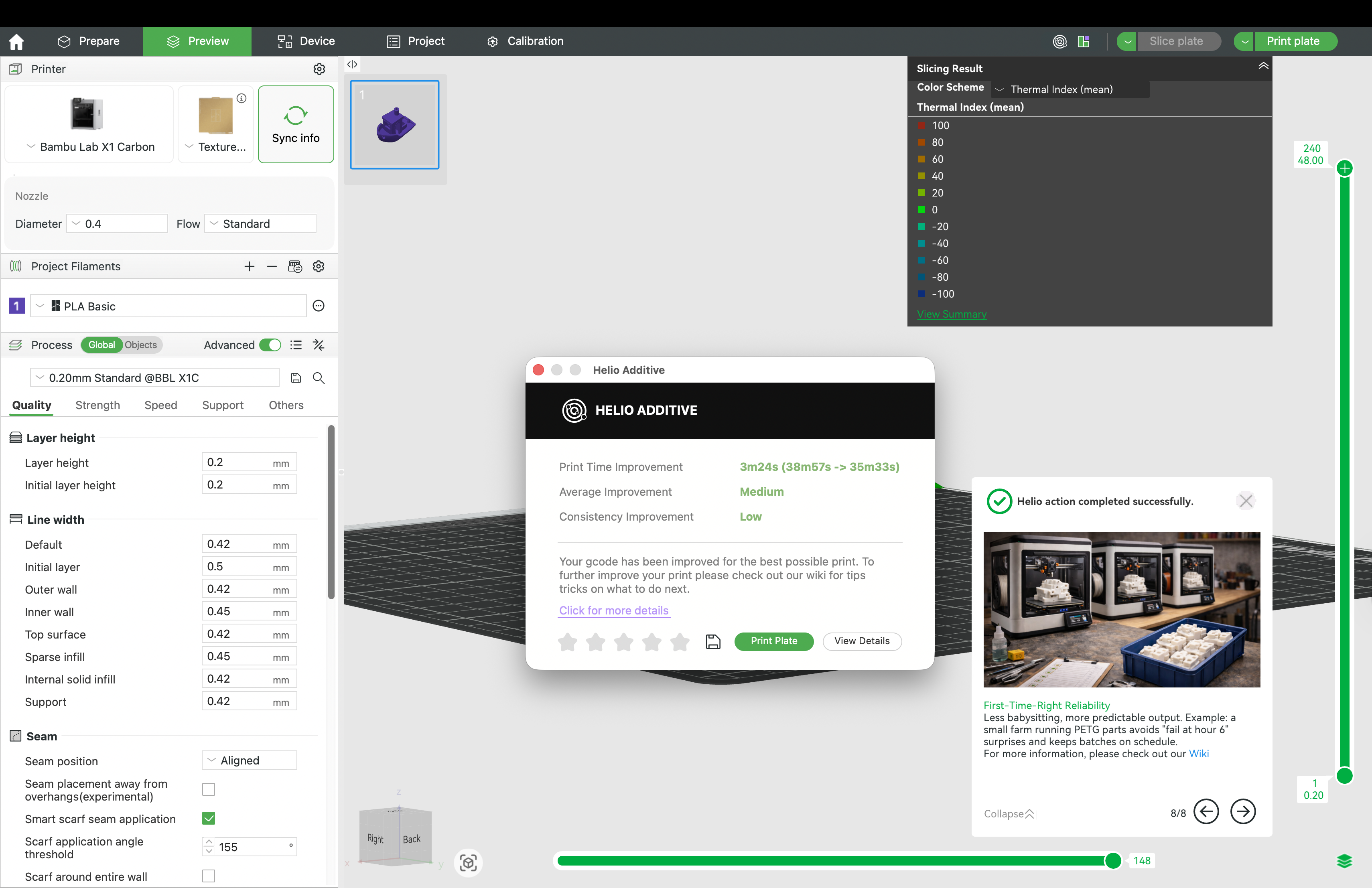Click the home icon in top bar
Image resolution: width=1372 pixels, height=888 pixels.
[17, 41]
